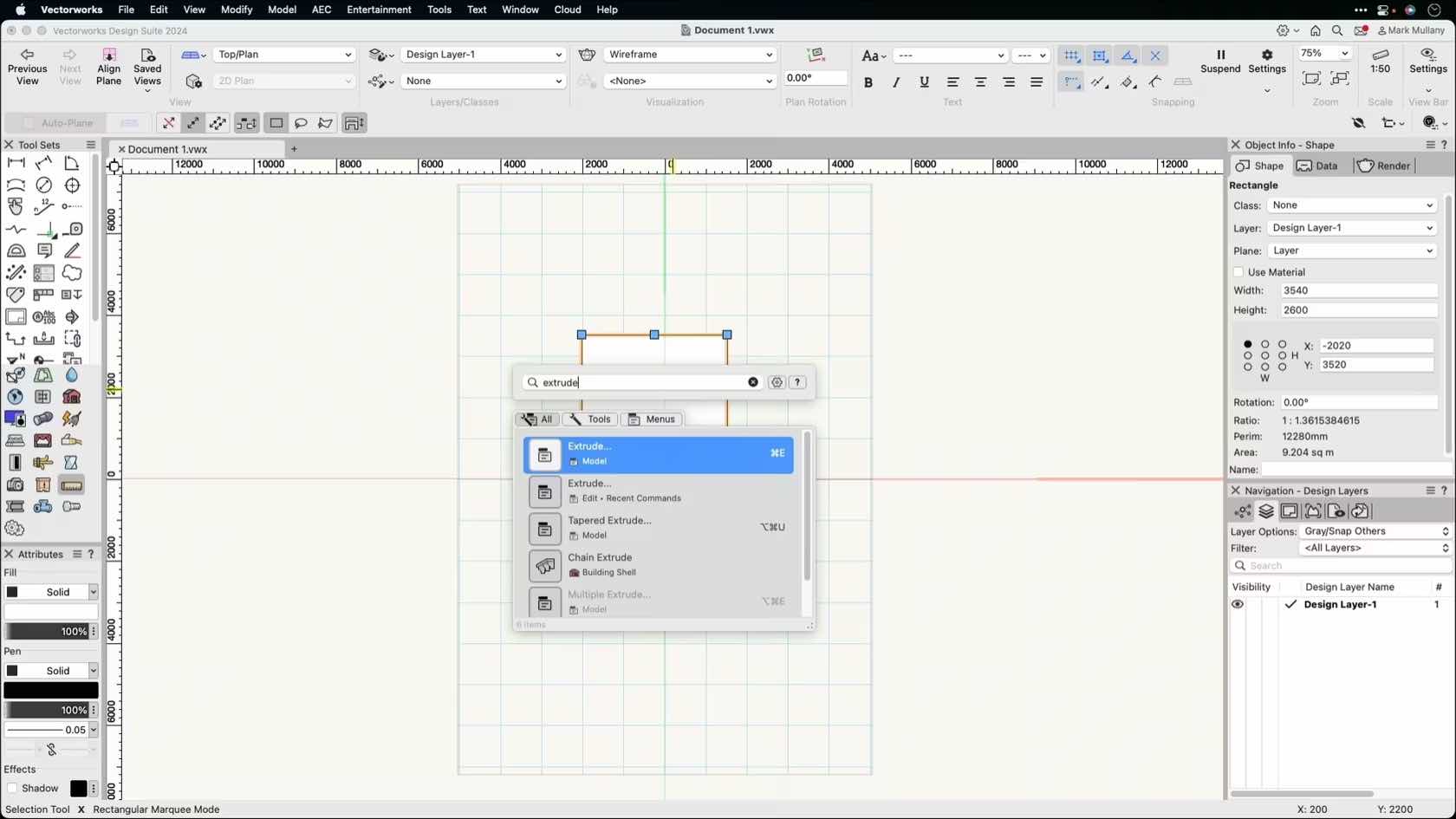Open Attributes panel menu

pyautogui.click(x=77, y=554)
